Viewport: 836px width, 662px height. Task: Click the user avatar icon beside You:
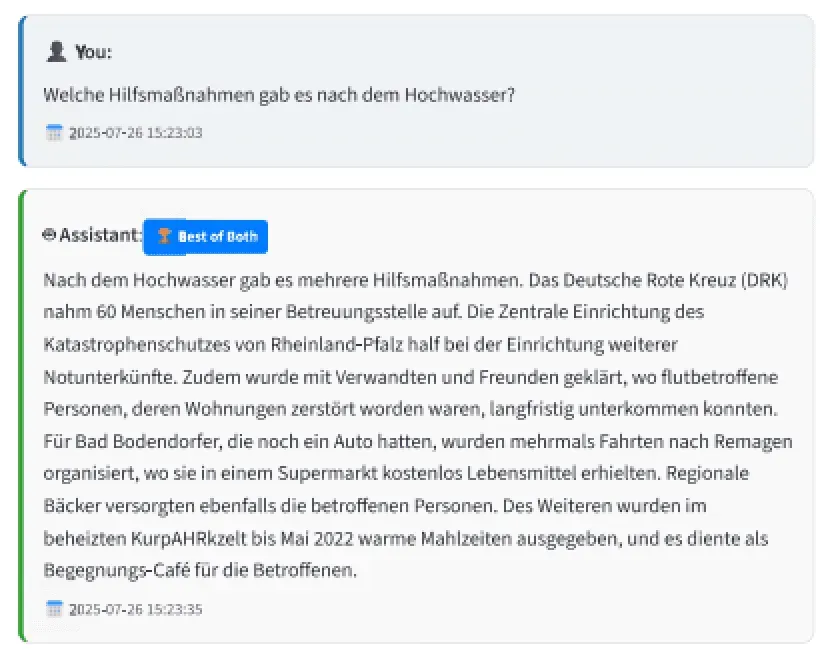pyautogui.click(x=56, y=52)
